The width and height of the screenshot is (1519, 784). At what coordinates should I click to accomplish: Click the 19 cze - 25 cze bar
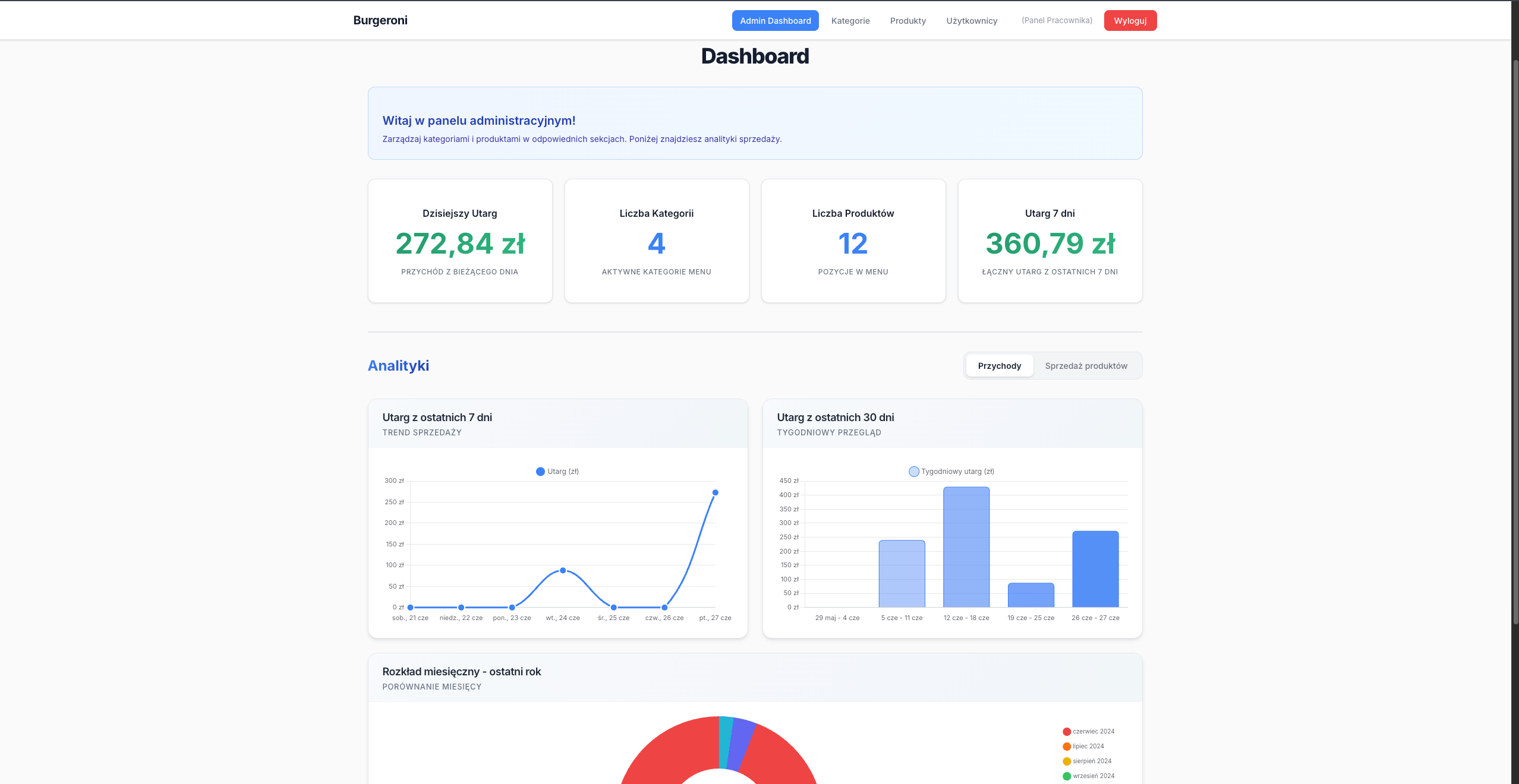(1031, 595)
